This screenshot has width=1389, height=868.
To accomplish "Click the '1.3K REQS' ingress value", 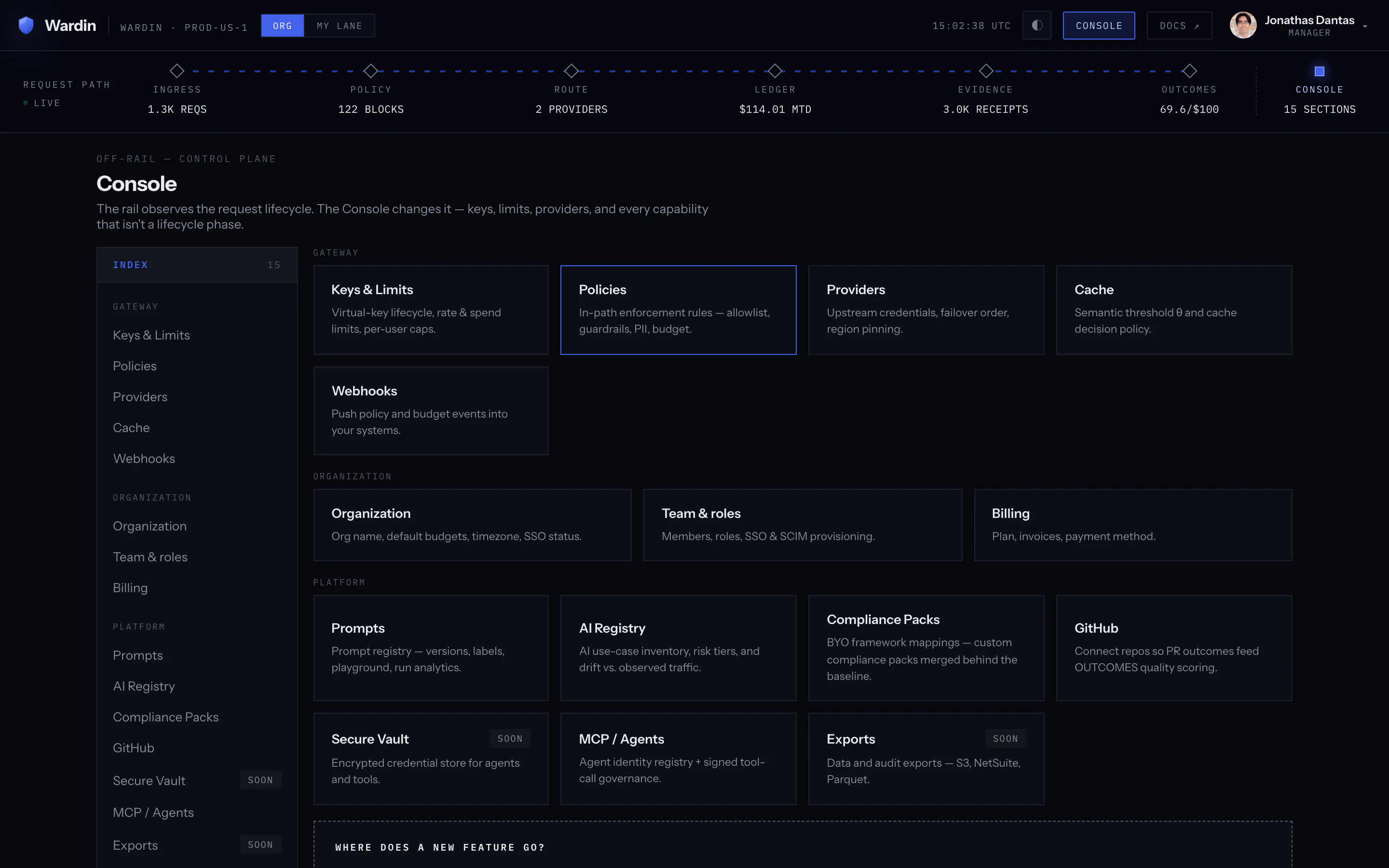I will pos(177,109).
